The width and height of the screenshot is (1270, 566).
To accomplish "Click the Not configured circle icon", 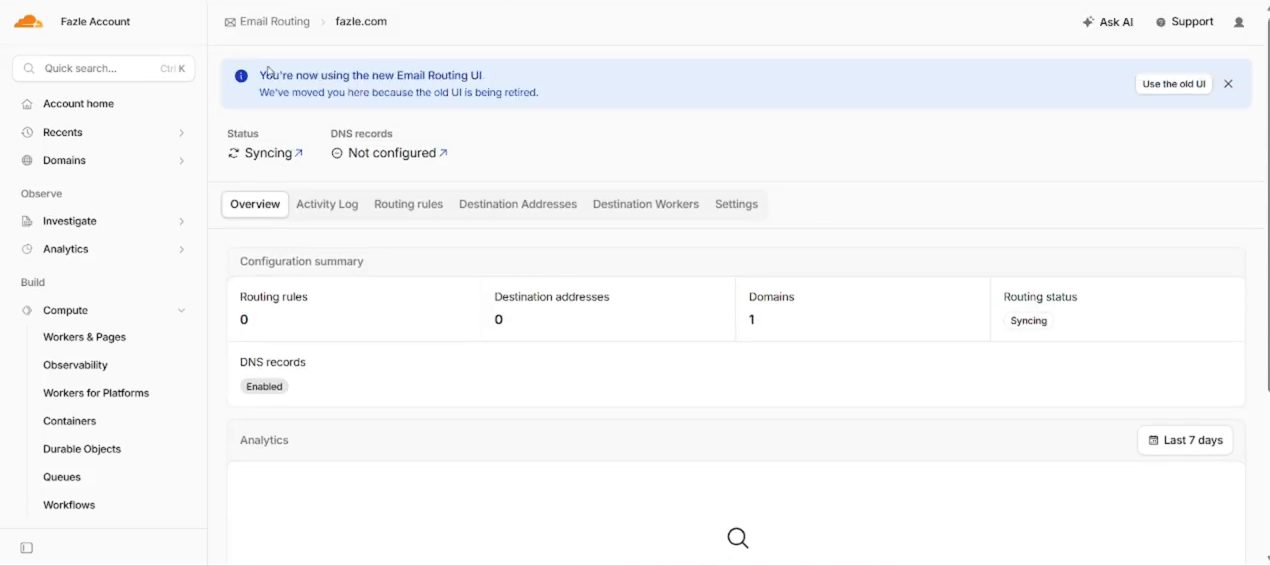I will pyautogui.click(x=337, y=153).
